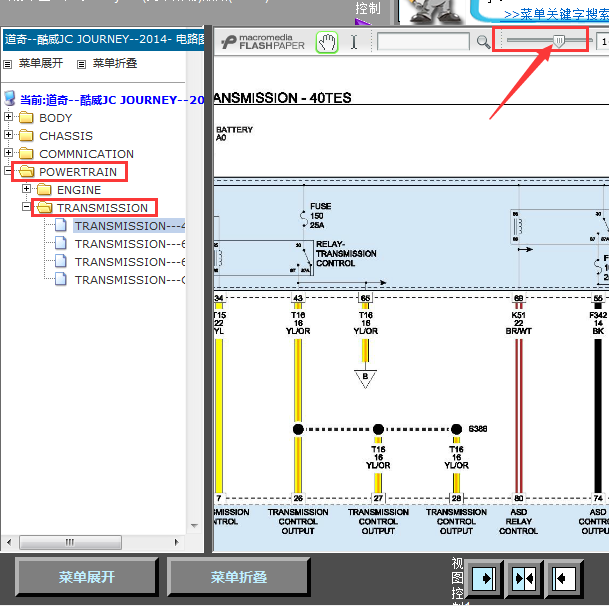Expand the BODY folder node

click(8, 116)
